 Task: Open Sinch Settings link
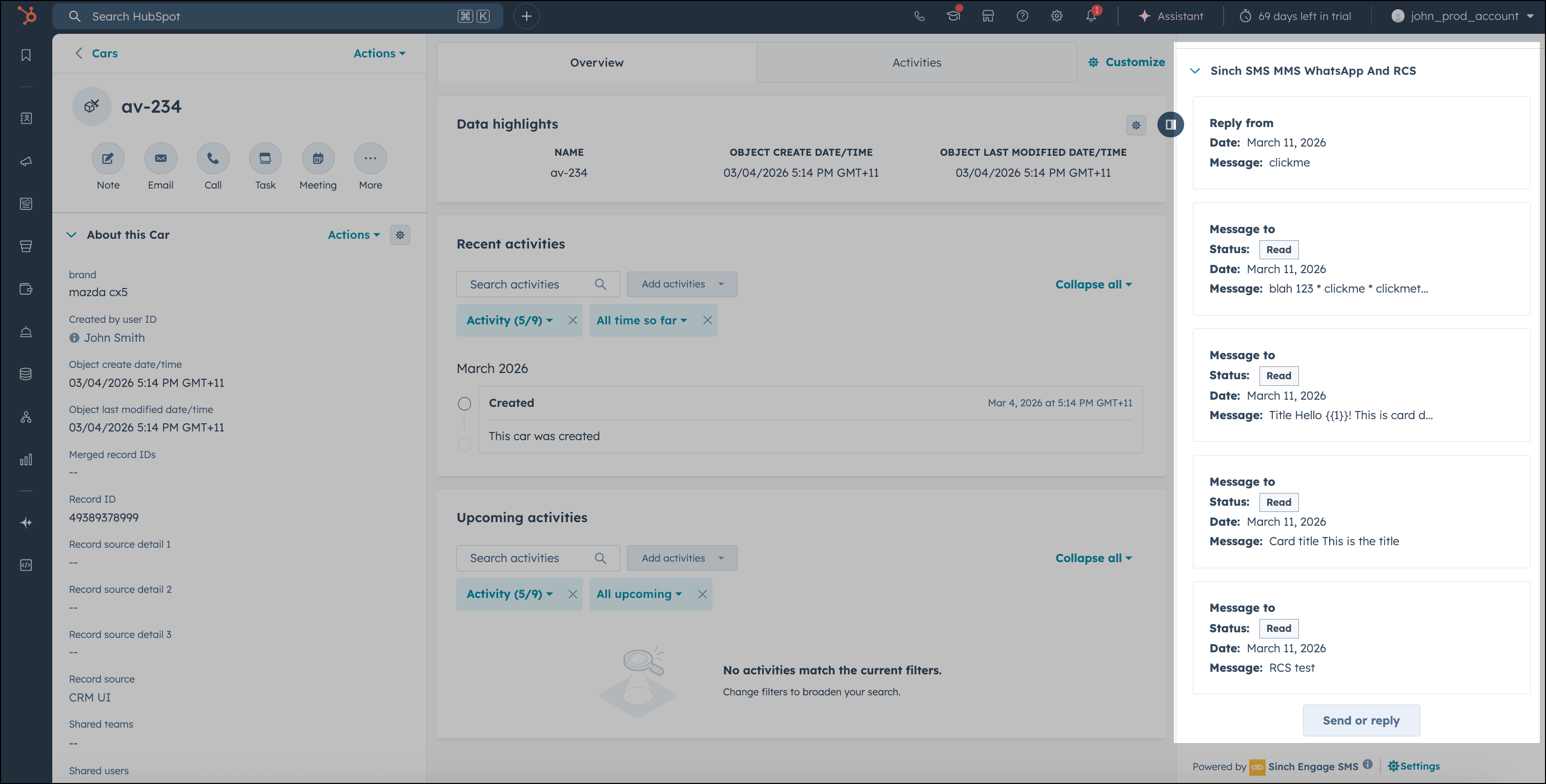click(1413, 766)
